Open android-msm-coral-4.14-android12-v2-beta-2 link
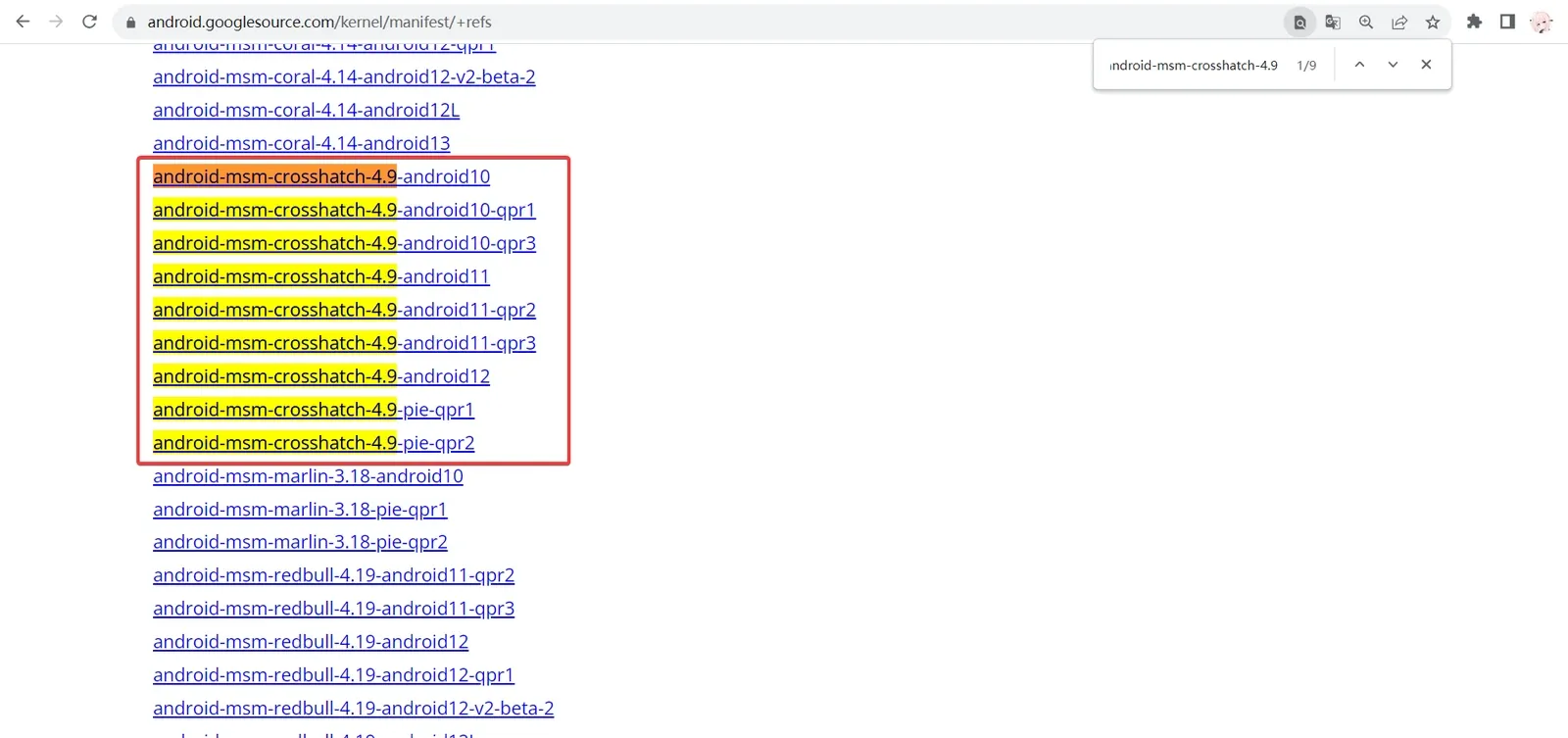 click(344, 76)
